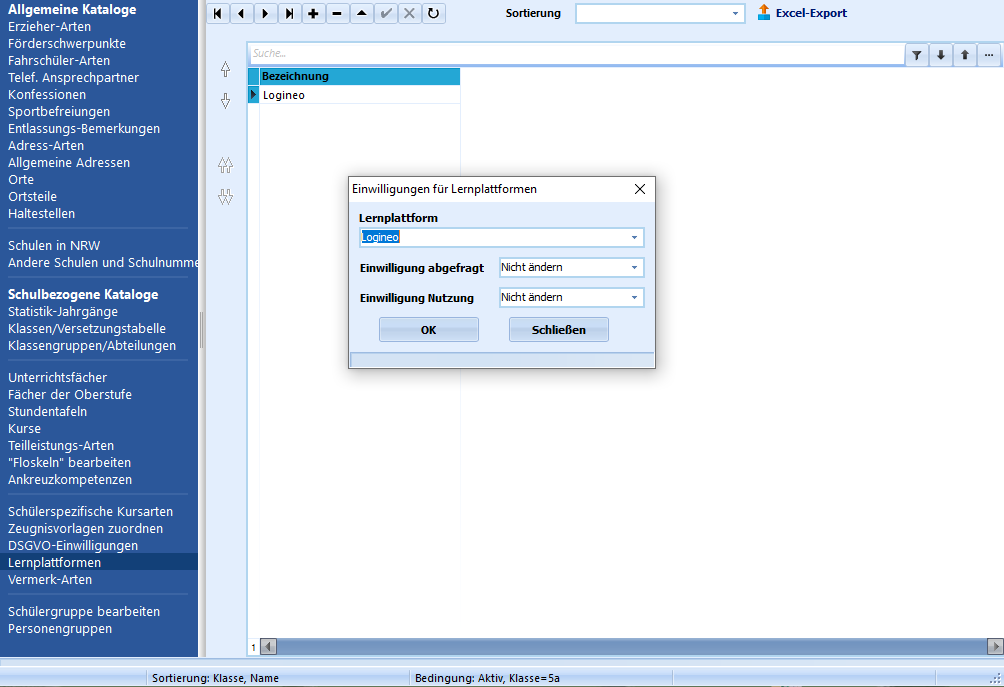The height and width of the screenshot is (687, 1004).
Task: Open the three-dots search options
Action: (x=989, y=55)
